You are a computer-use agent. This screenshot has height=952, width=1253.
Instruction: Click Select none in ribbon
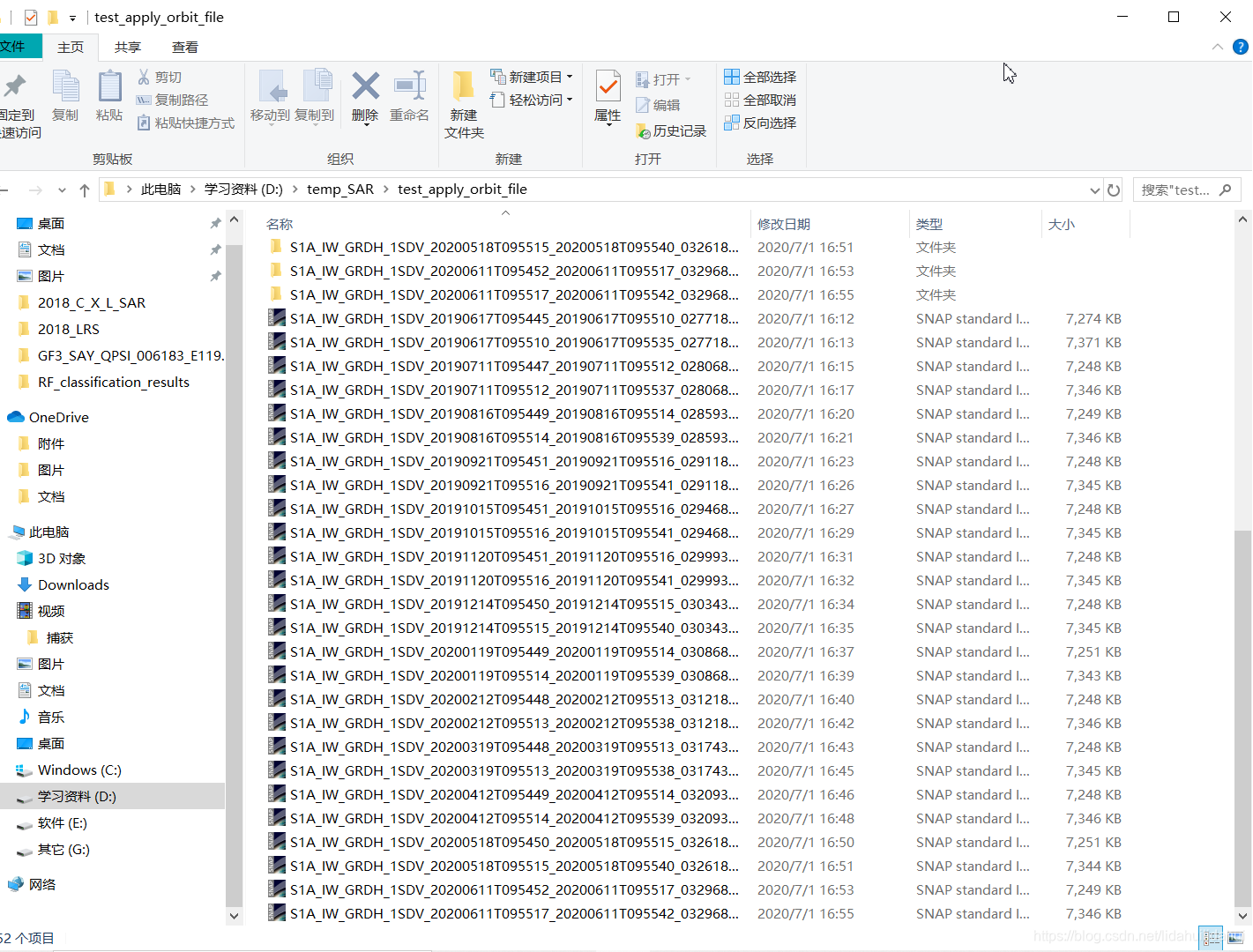tap(760, 100)
